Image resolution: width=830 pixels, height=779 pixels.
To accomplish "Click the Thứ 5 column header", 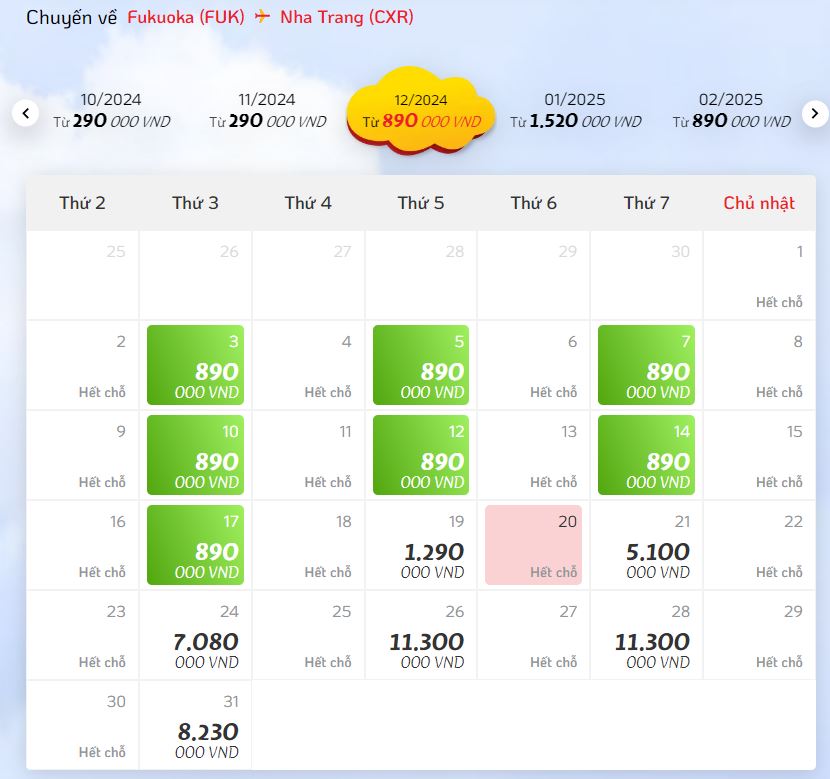I will 421,203.
